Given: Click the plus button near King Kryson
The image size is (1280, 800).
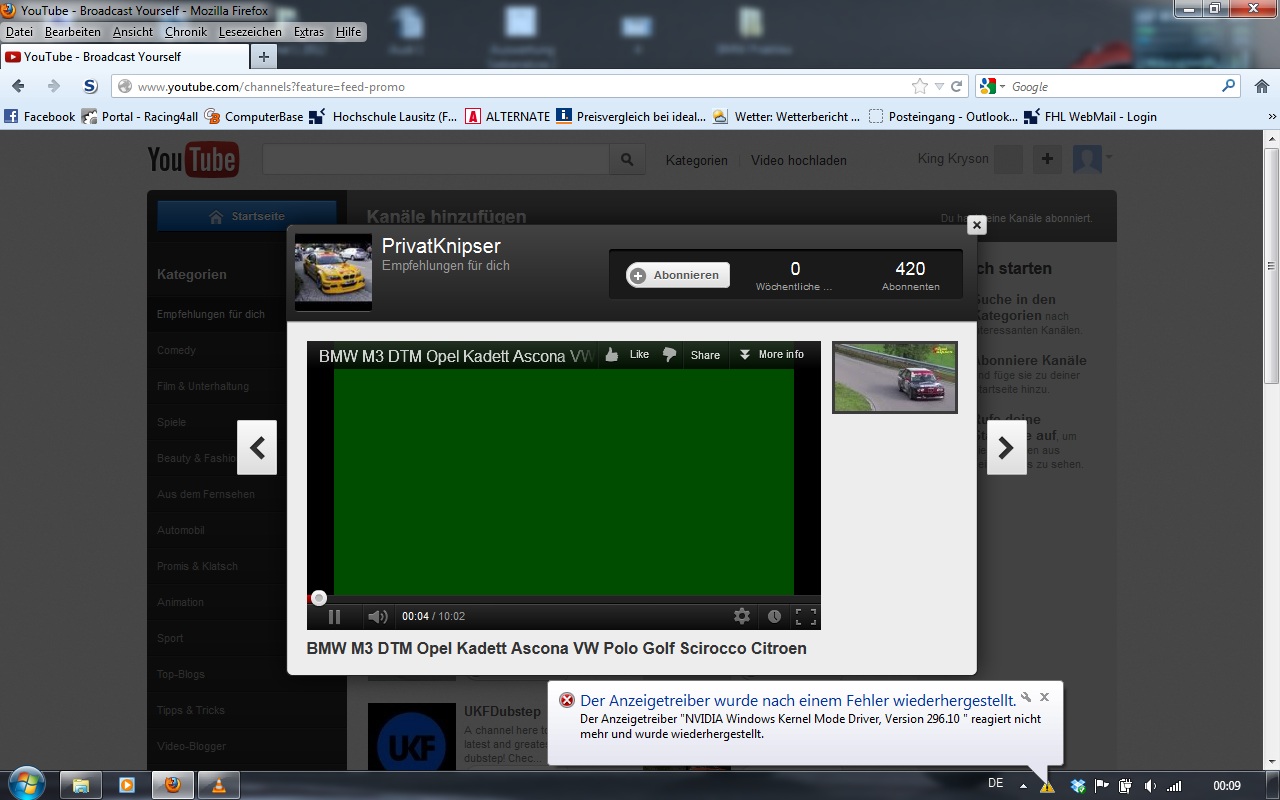Looking at the screenshot, I should [1047, 158].
